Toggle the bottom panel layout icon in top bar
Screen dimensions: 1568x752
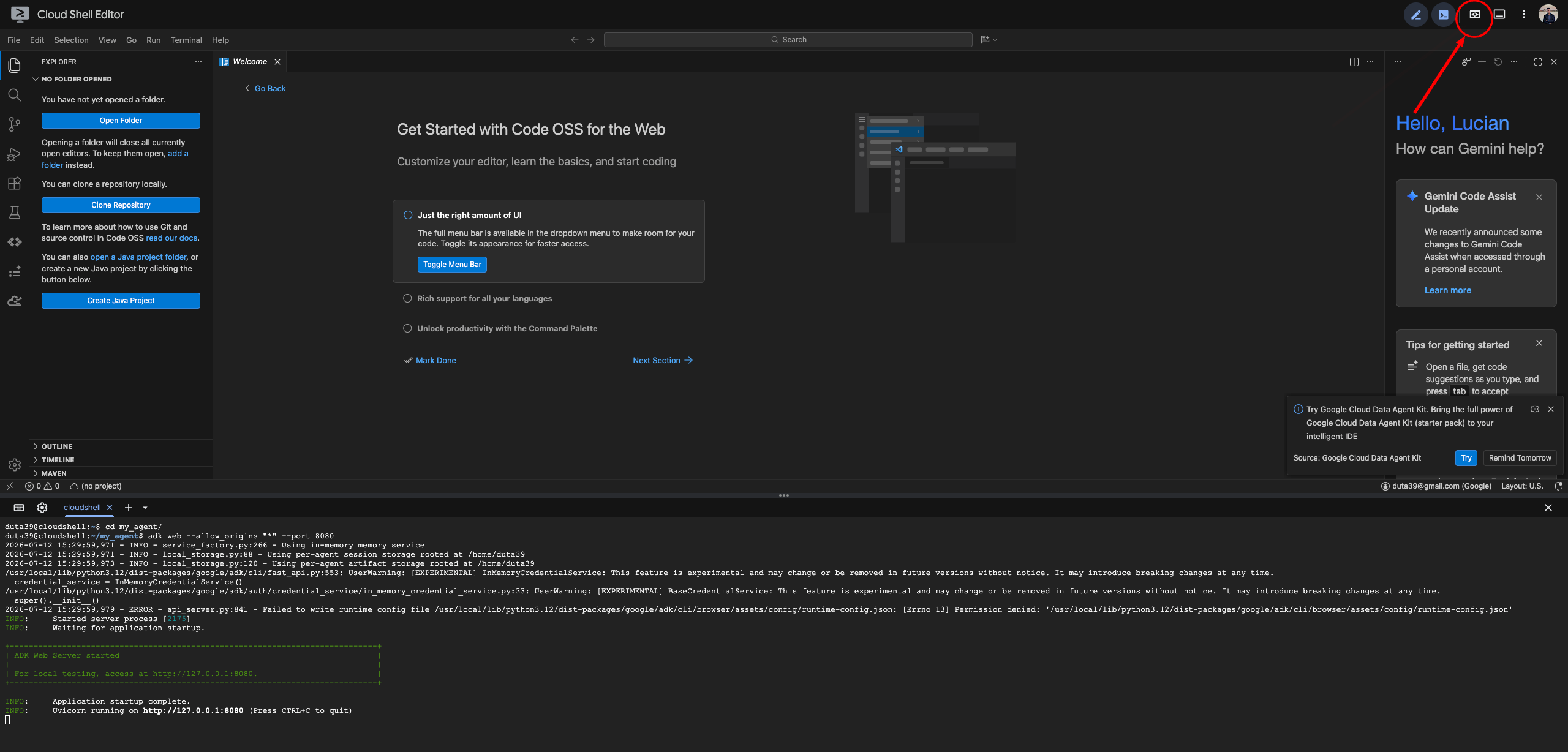[1499, 14]
